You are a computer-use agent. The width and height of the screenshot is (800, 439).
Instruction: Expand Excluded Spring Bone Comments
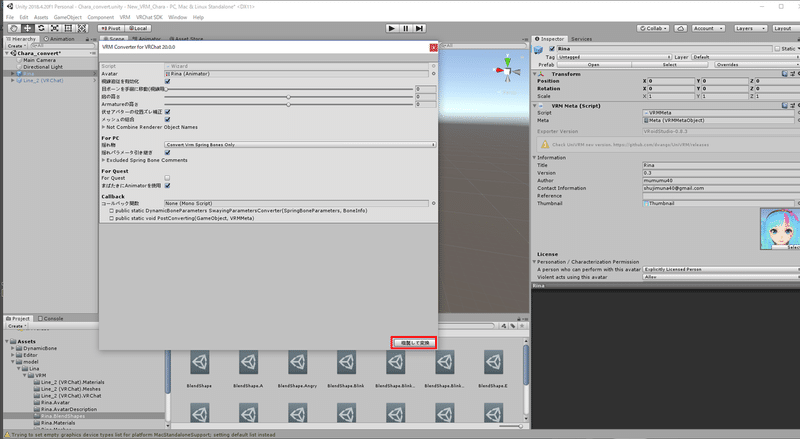[104, 160]
